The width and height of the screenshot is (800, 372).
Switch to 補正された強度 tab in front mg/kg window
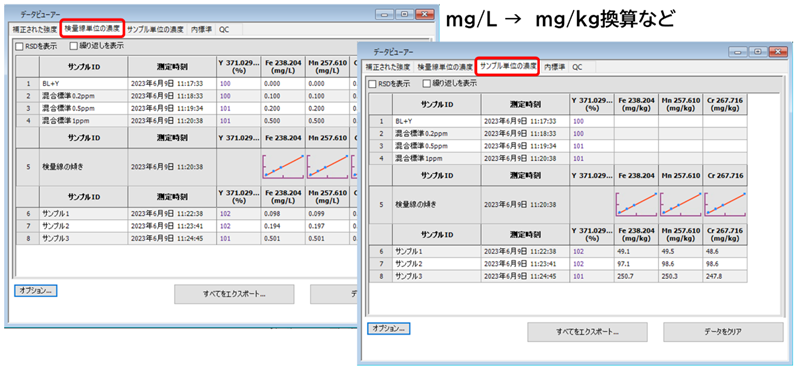pos(388,67)
